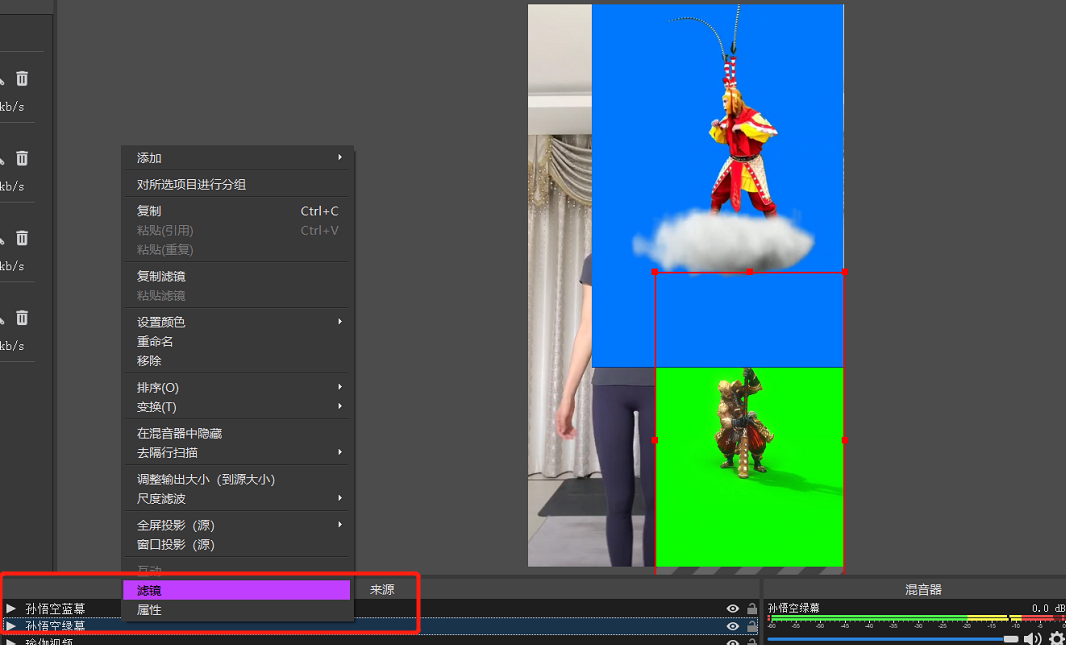Select the green-screen Monkey King in preview
Viewport: 1066px width, 645px height.
(x=749, y=466)
